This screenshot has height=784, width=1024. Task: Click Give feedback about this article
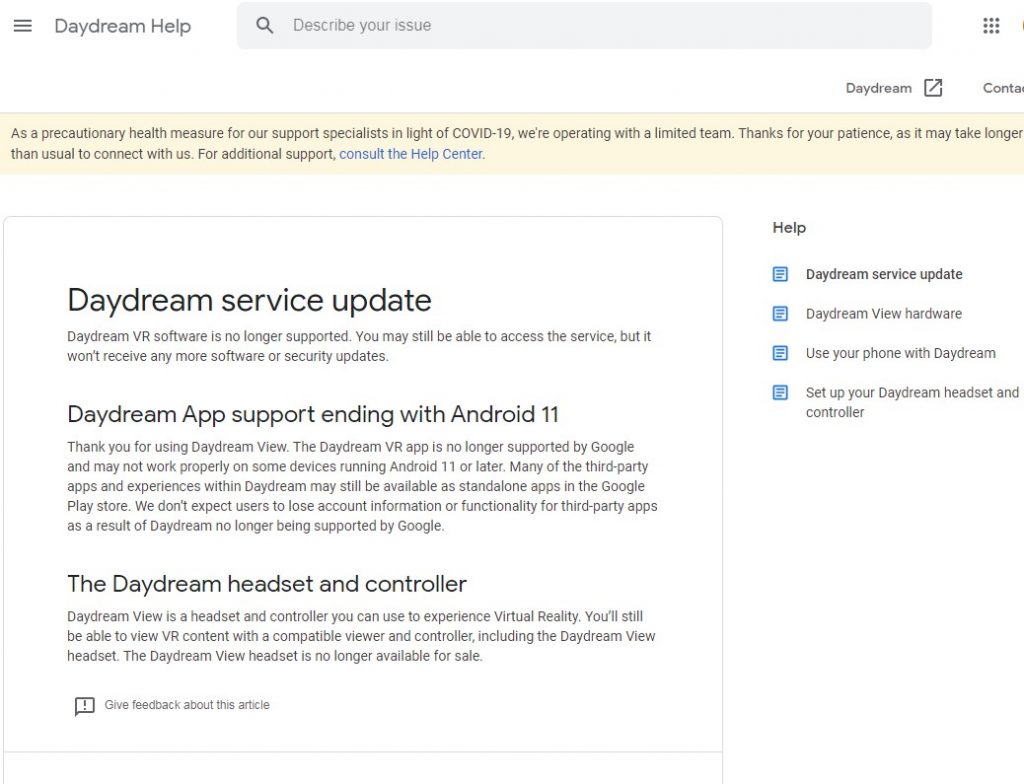[187, 705]
